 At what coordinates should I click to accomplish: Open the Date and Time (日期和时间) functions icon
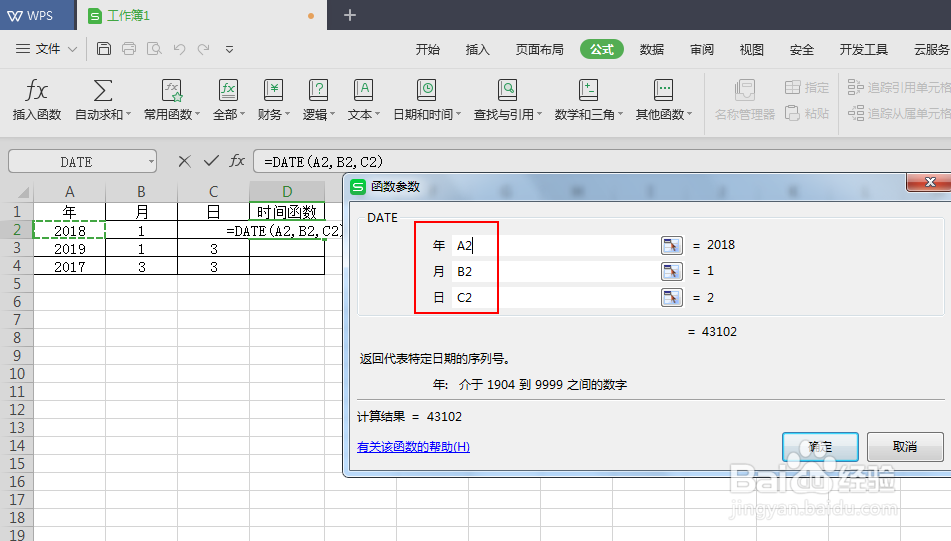click(x=426, y=91)
